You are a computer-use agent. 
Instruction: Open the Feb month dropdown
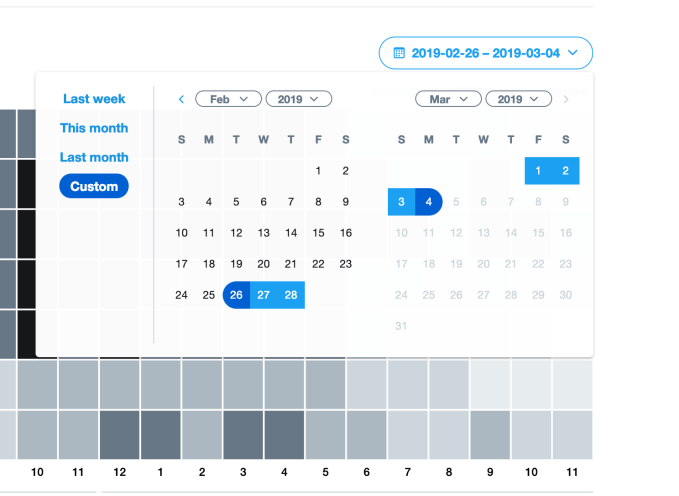point(228,99)
